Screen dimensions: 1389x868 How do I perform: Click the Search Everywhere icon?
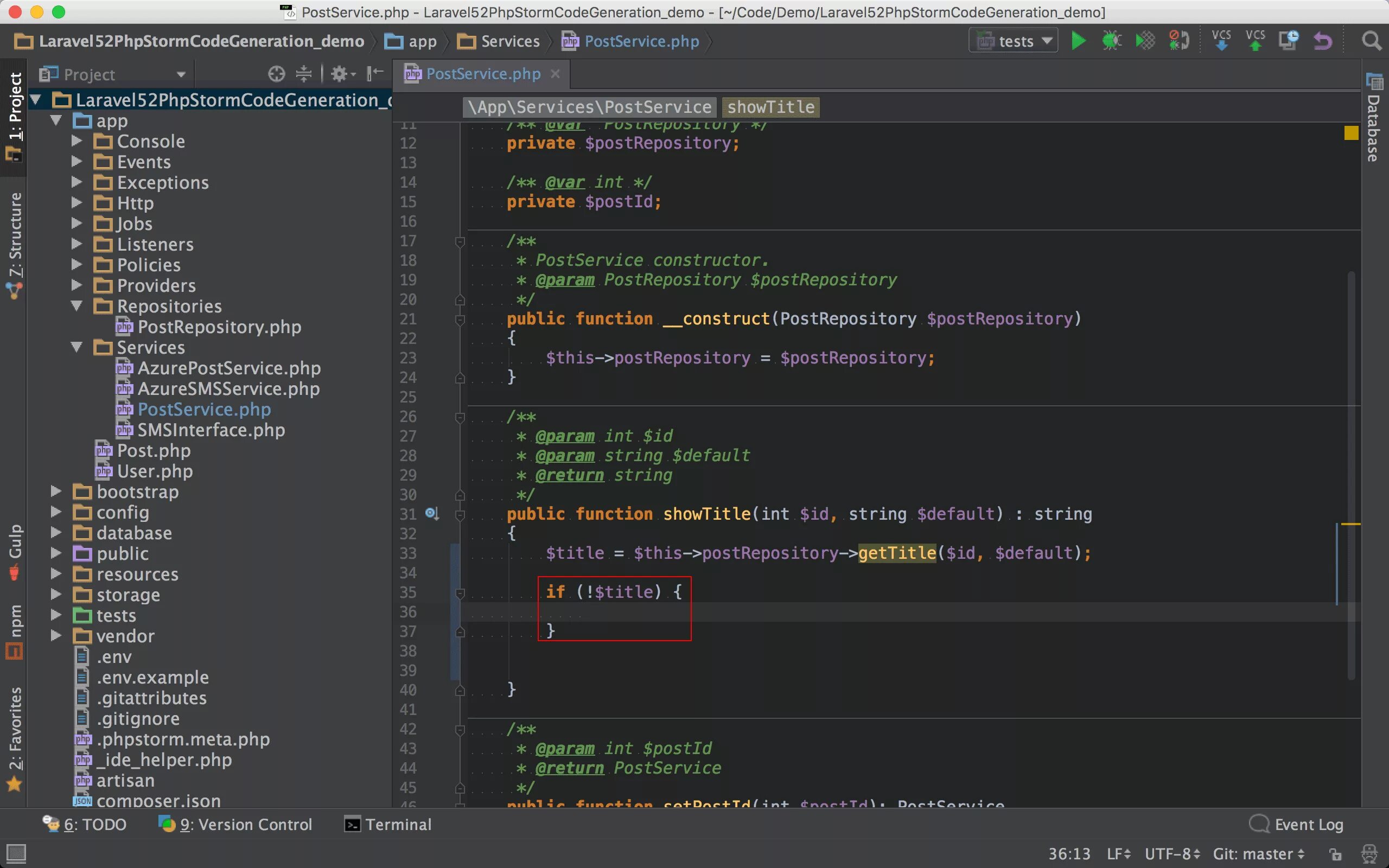[1372, 40]
